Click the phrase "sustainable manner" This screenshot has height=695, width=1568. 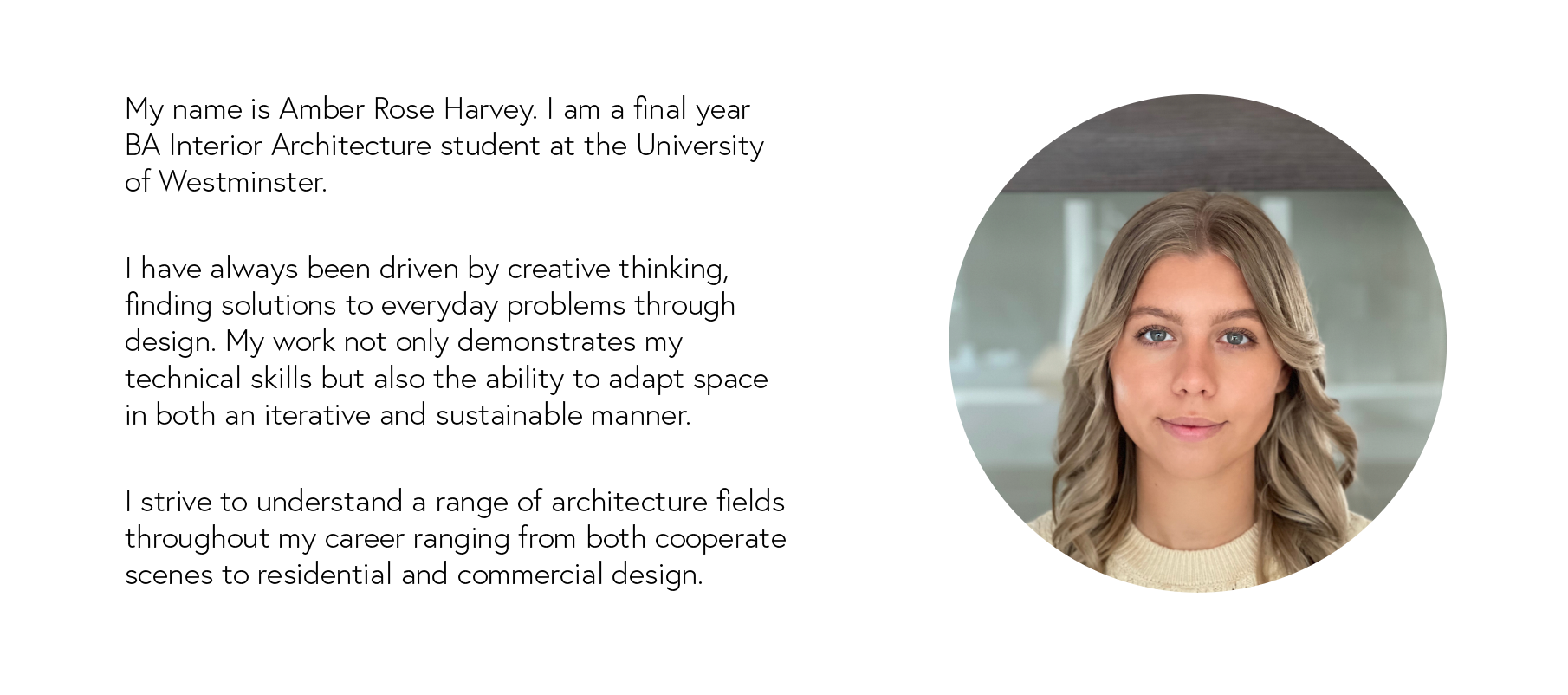click(x=562, y=415)
